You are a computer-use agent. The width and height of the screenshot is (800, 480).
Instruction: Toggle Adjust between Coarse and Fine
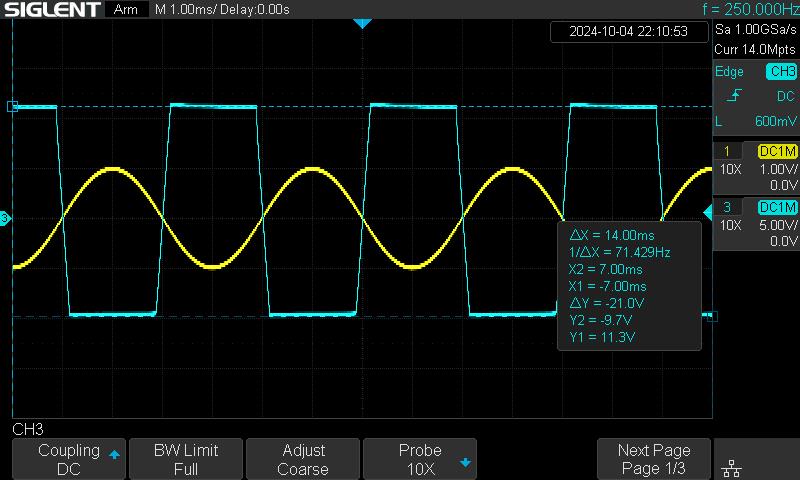(x=302, y=459)
